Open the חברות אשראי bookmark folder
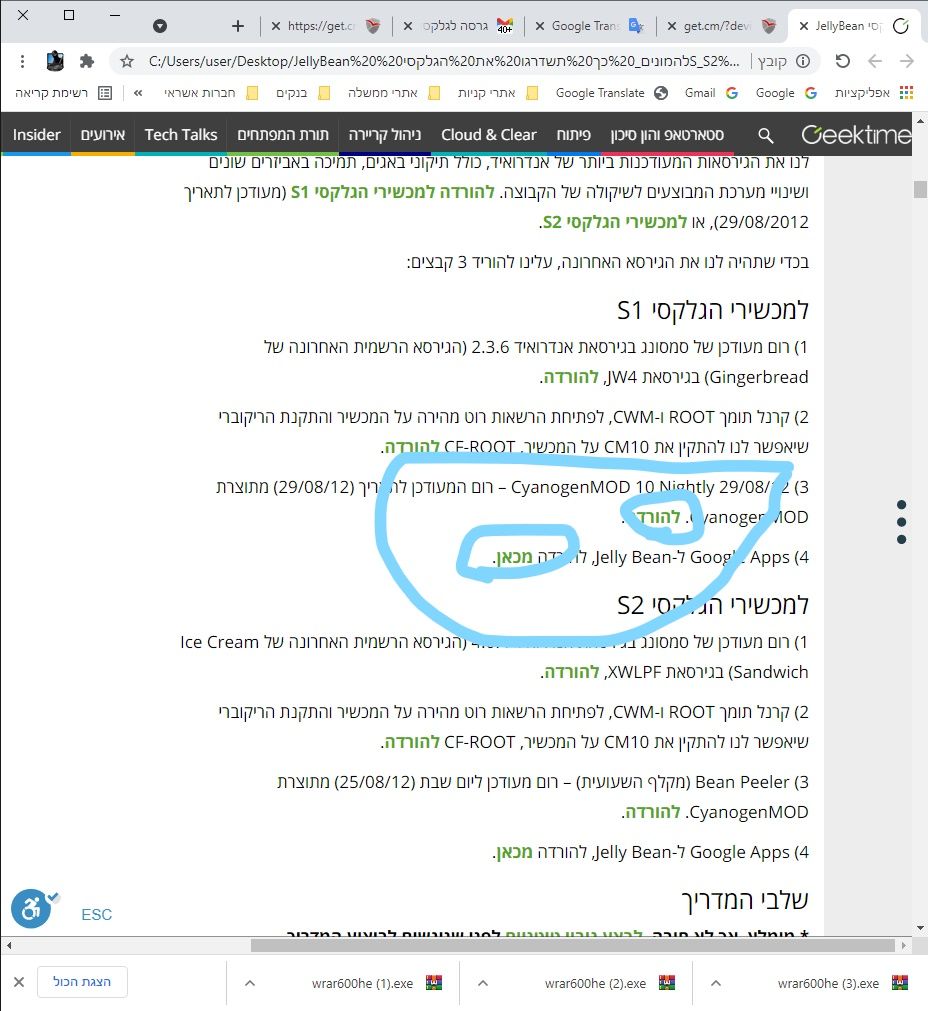This screenshot has width=928, height=1011. (211, 93)
